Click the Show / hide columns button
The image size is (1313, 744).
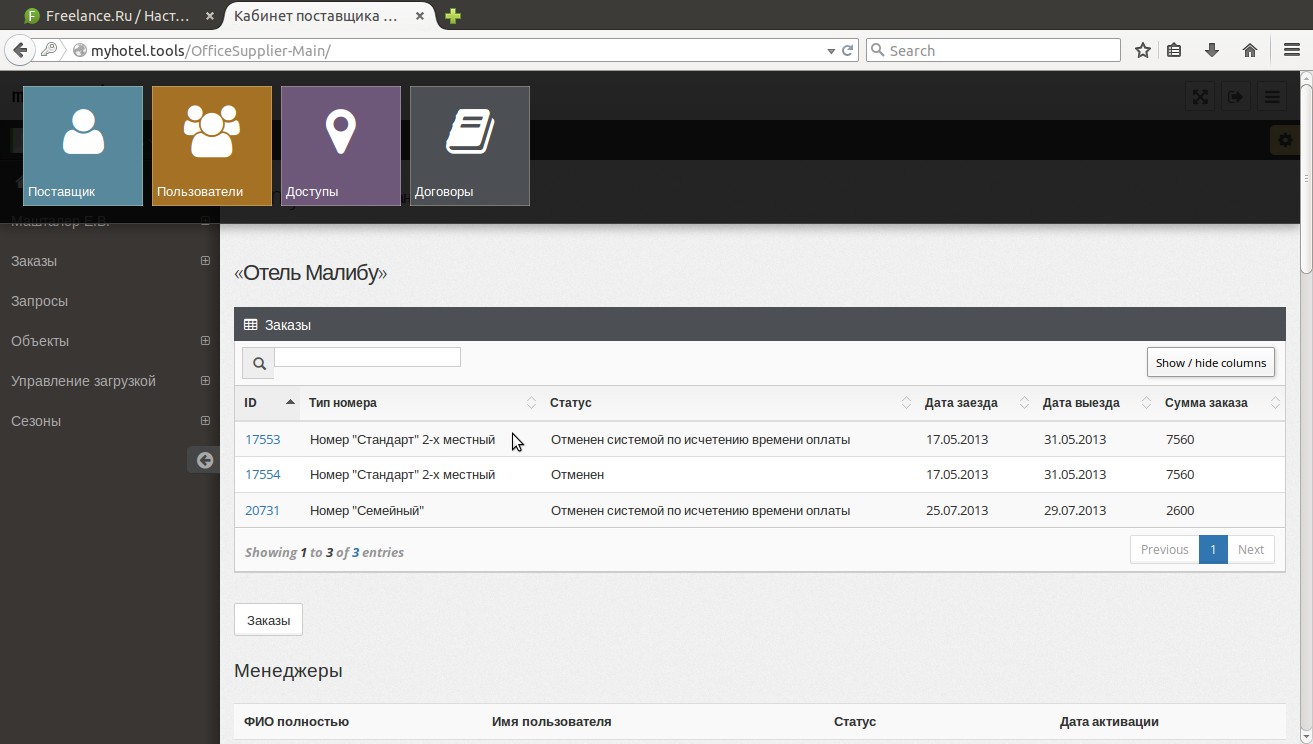(1211, 362)
